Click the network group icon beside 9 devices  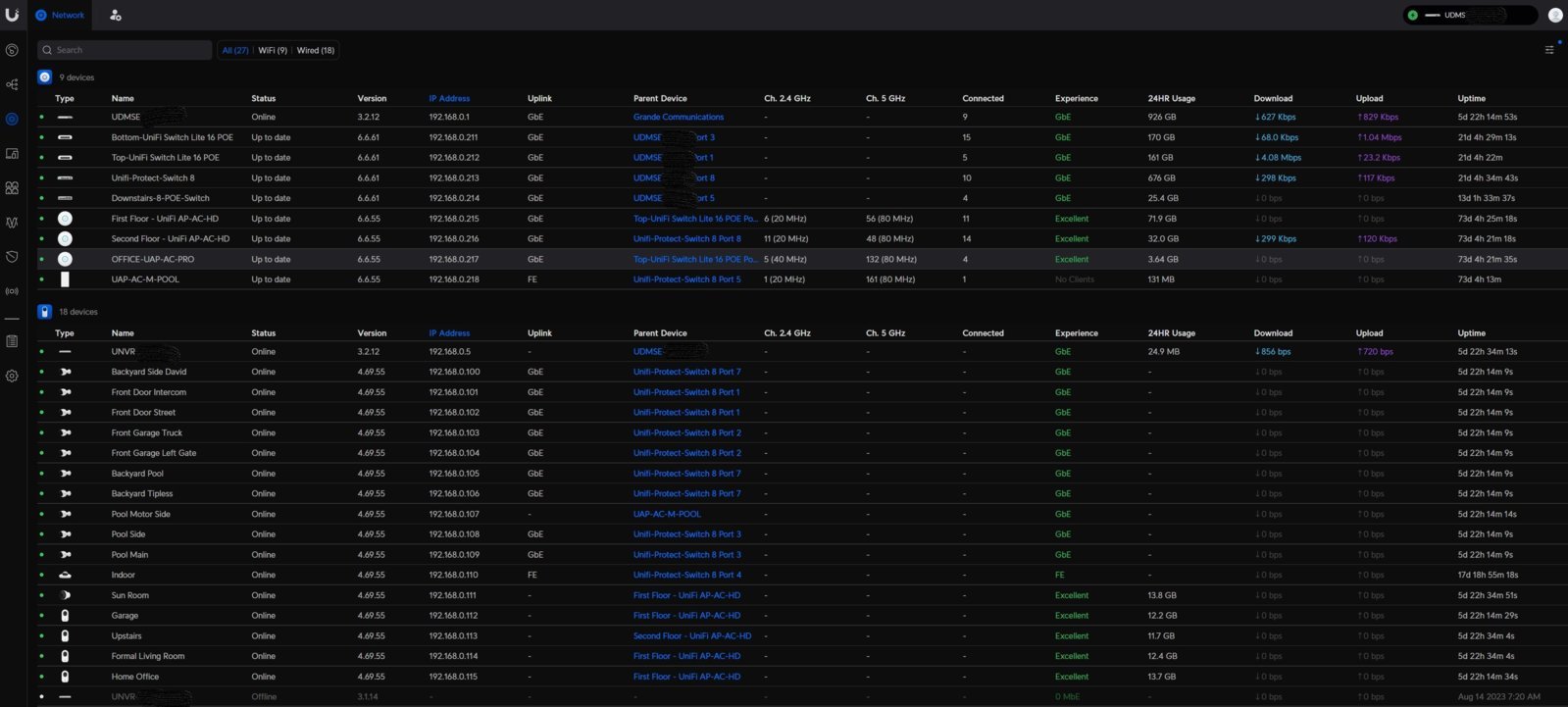tap(44, 76)
